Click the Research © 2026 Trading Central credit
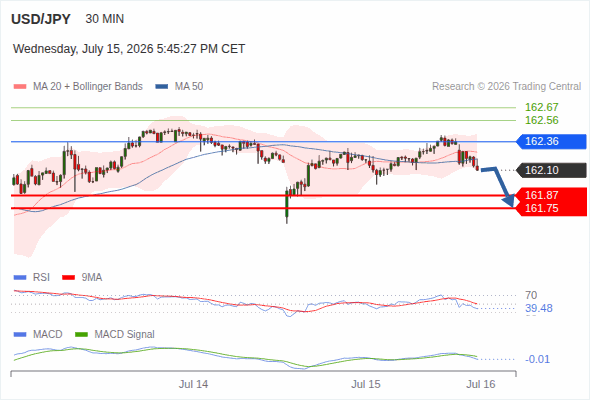The image size is (590, 400). [x=506, y=87]
